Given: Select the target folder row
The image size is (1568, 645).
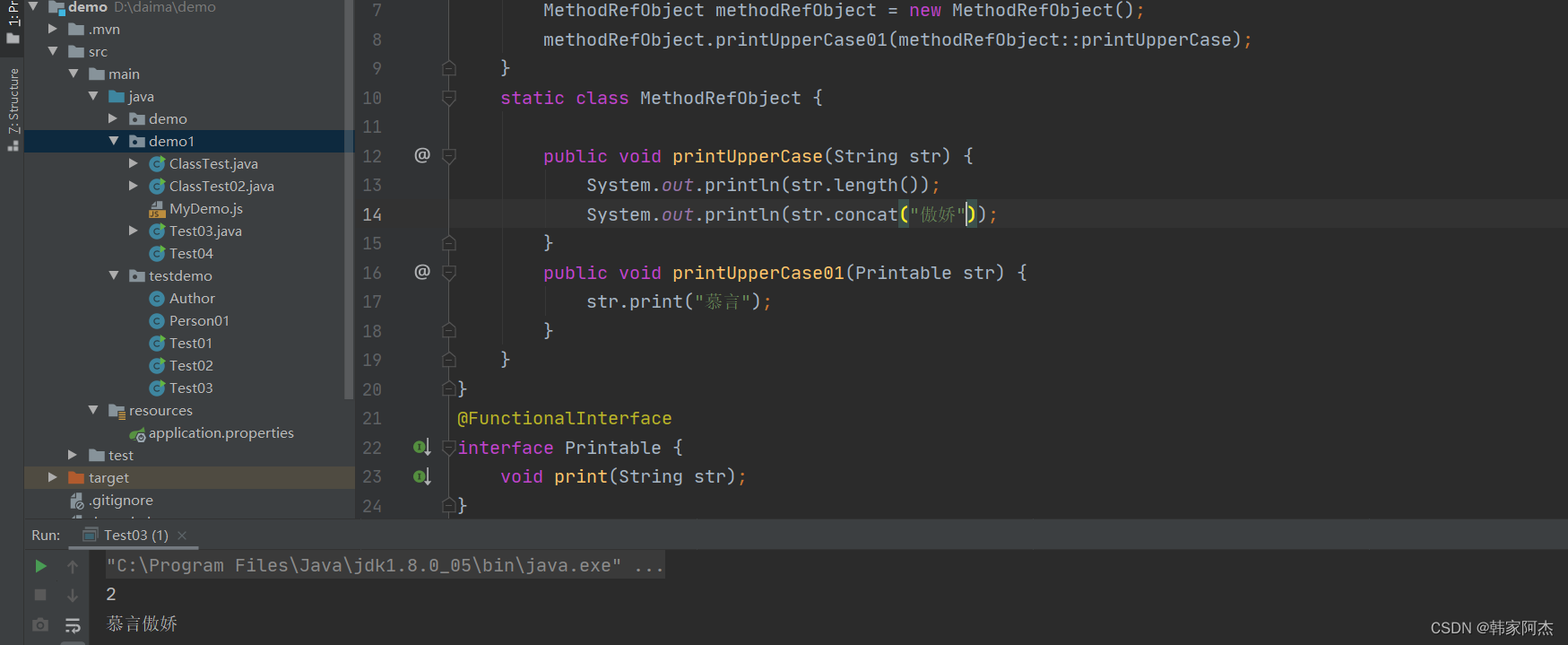Looking at the screenshot, I should (x=189, y=477).
